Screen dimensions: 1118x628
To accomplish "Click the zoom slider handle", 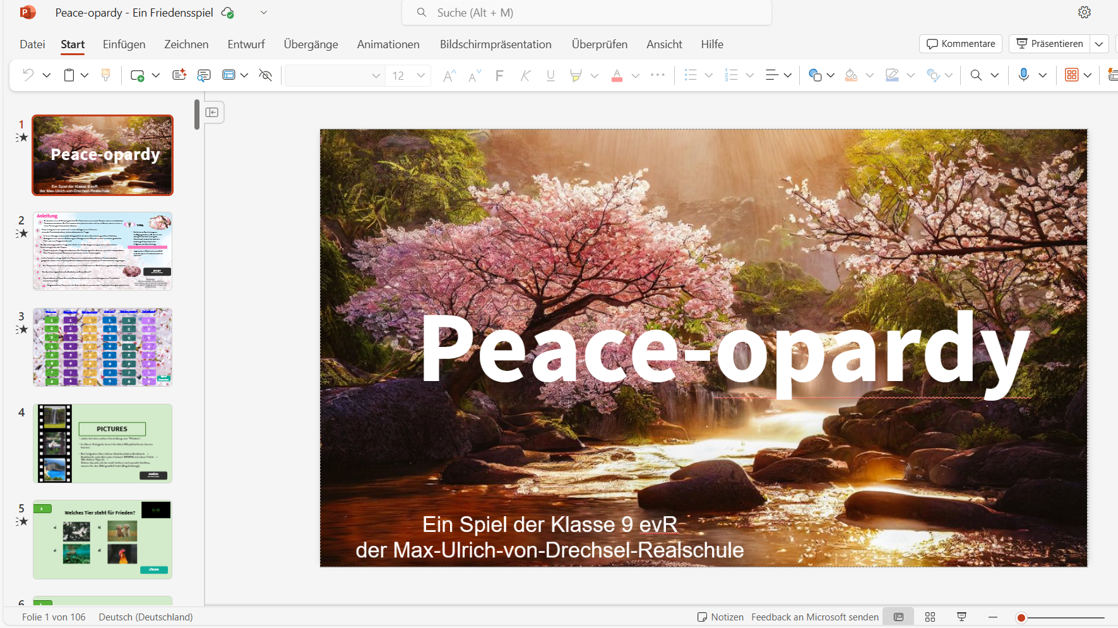I will point(1021,617).
